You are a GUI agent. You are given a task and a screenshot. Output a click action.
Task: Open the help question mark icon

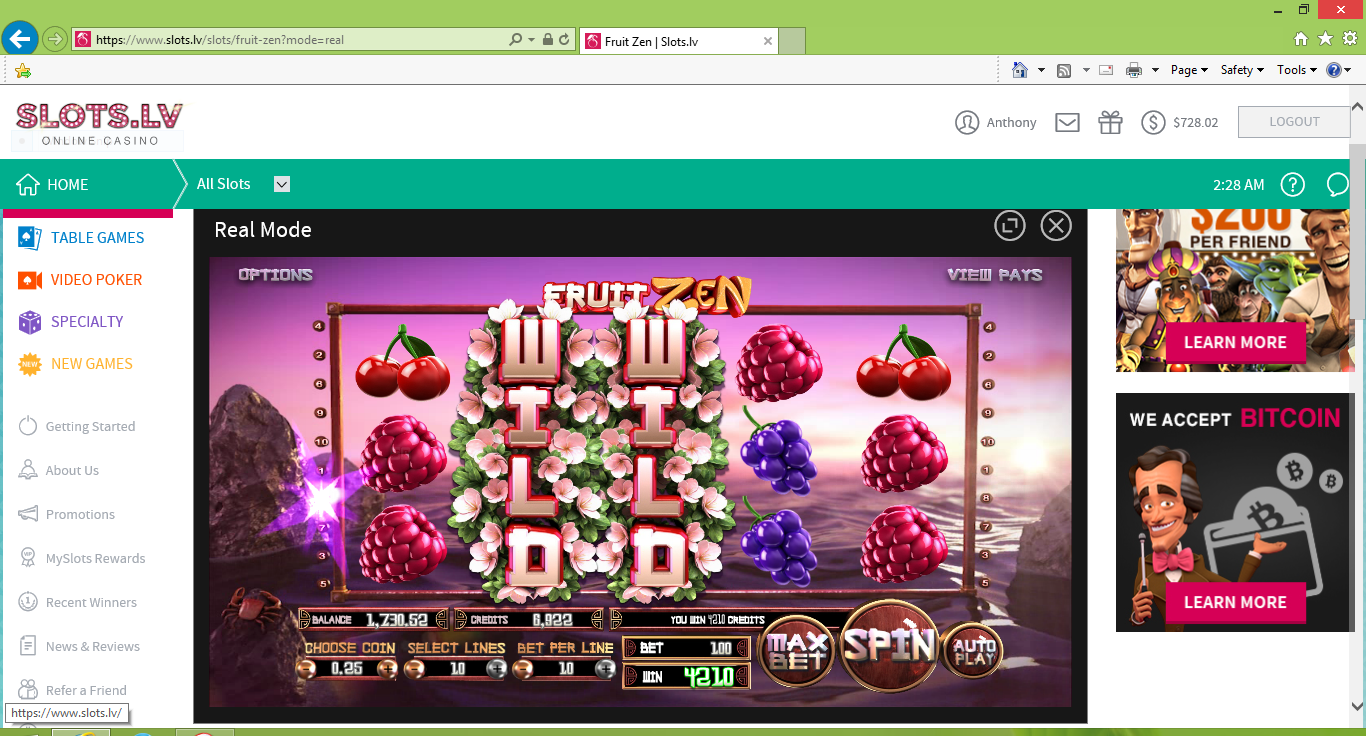click(x=1293, y=184)
